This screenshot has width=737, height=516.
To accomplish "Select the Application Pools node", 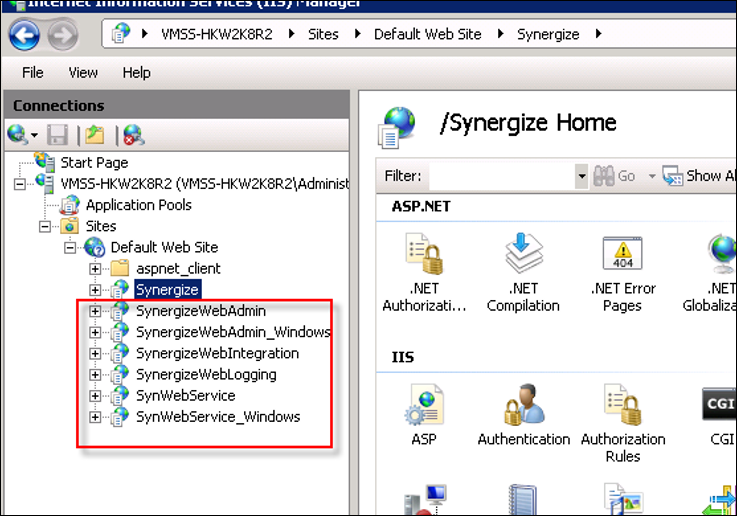I will click(x=139, y=205).
